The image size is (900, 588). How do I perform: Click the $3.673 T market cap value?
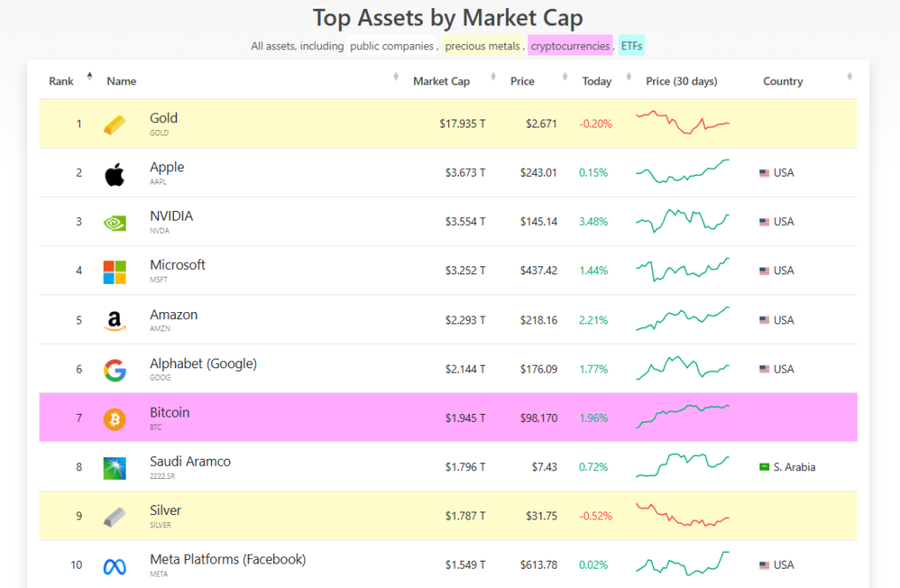pos(465,172)
